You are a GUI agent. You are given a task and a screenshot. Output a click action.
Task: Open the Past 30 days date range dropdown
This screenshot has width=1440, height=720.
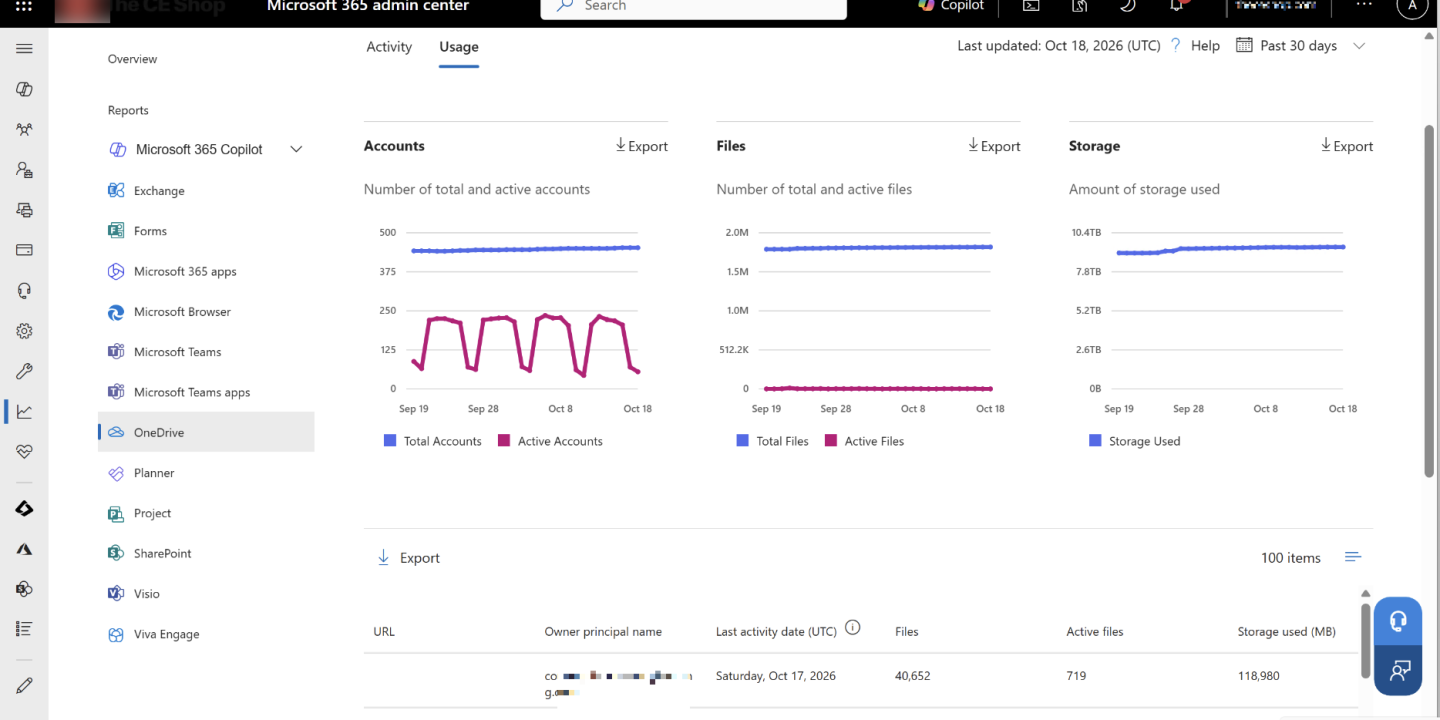[1301, 46]
